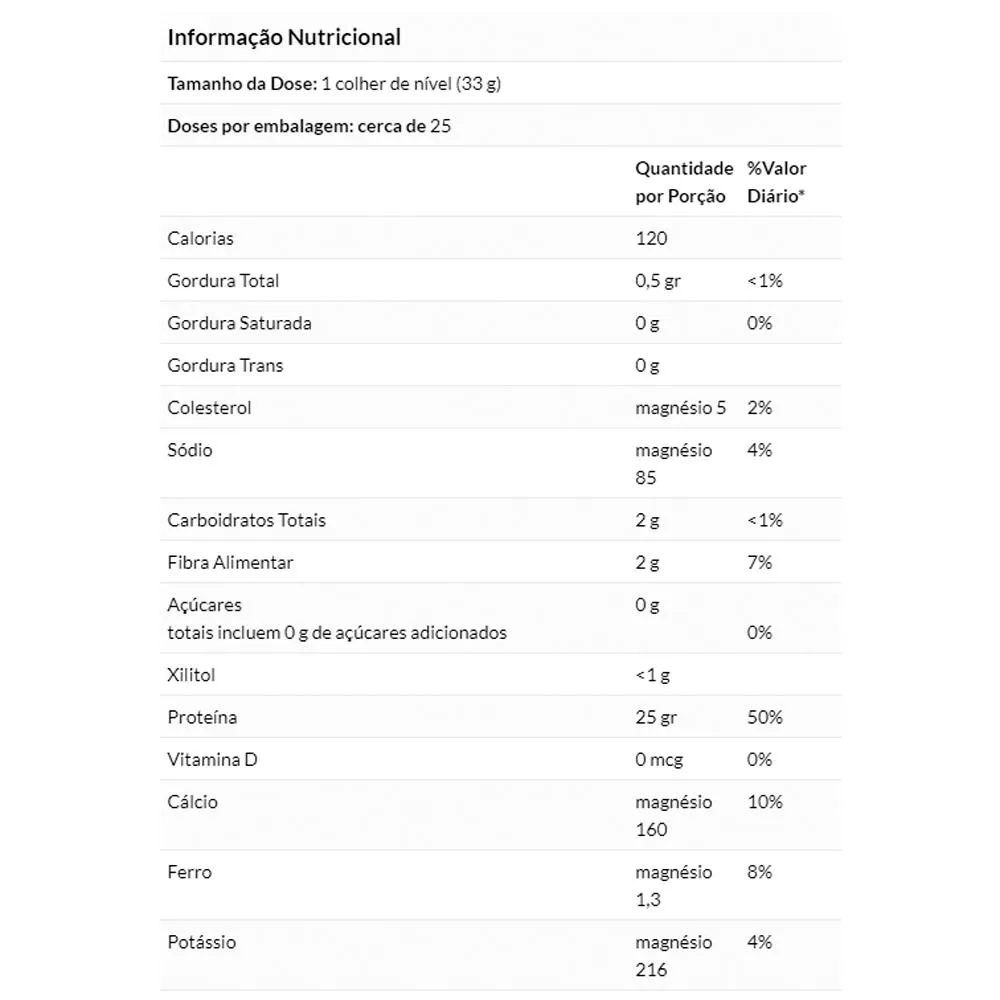Click the Gordura Saturada label
This screenshot has width=1000, height=1000.
click(x=239, y=323)
